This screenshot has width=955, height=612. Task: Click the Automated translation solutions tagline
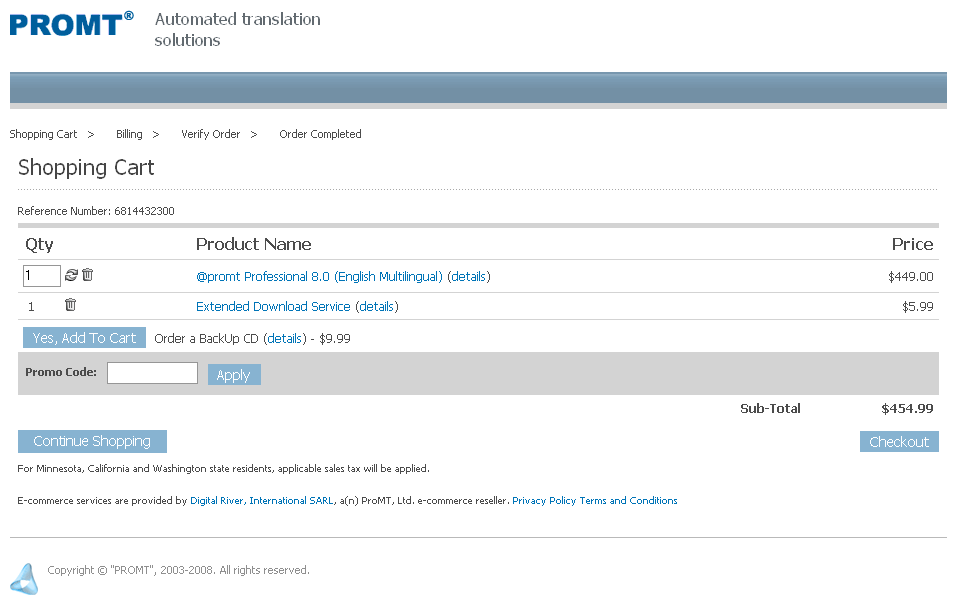tap(237, 29)
